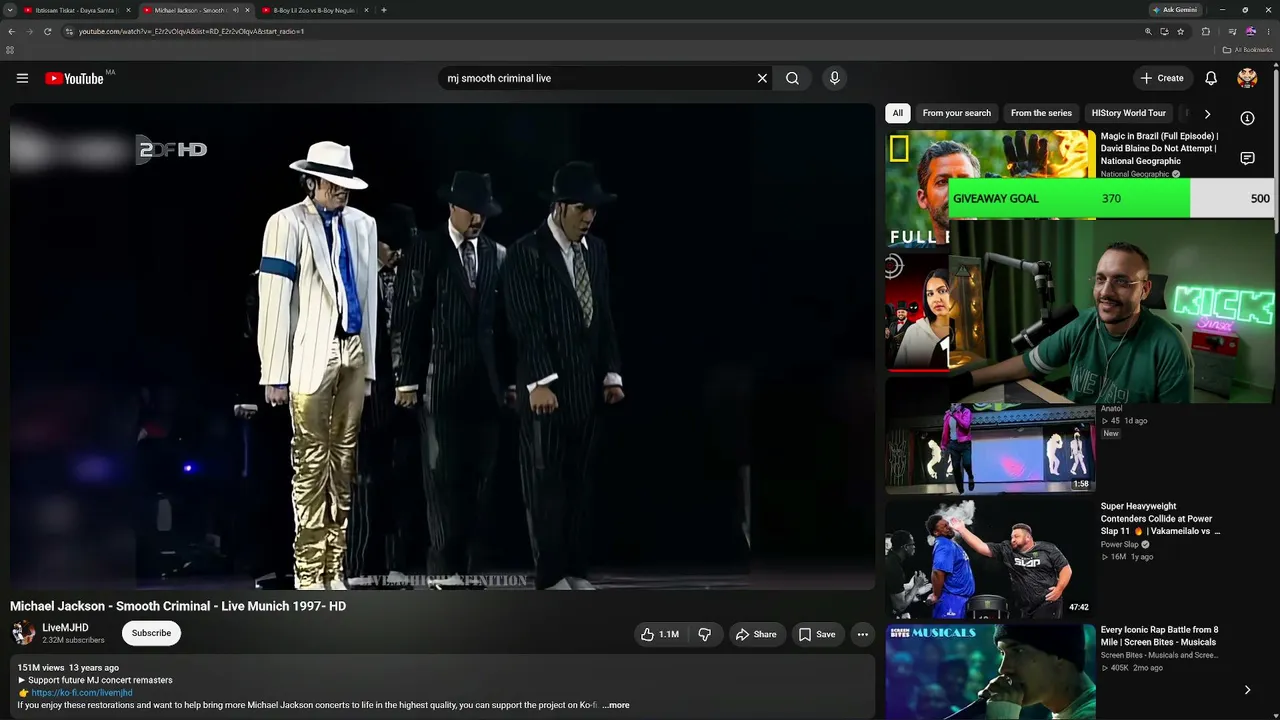This screenshot has width=1280, height=720.
Task: Subscribe to the LiveMJHD channel
Action: pos(151,633)
